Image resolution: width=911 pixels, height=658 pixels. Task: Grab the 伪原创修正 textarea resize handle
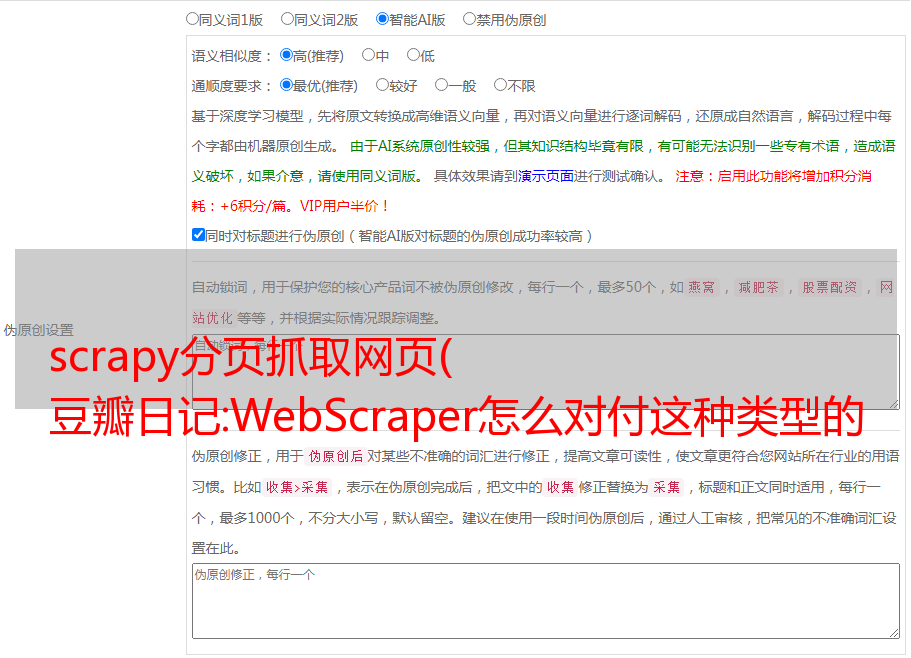(x=894, y=634)
